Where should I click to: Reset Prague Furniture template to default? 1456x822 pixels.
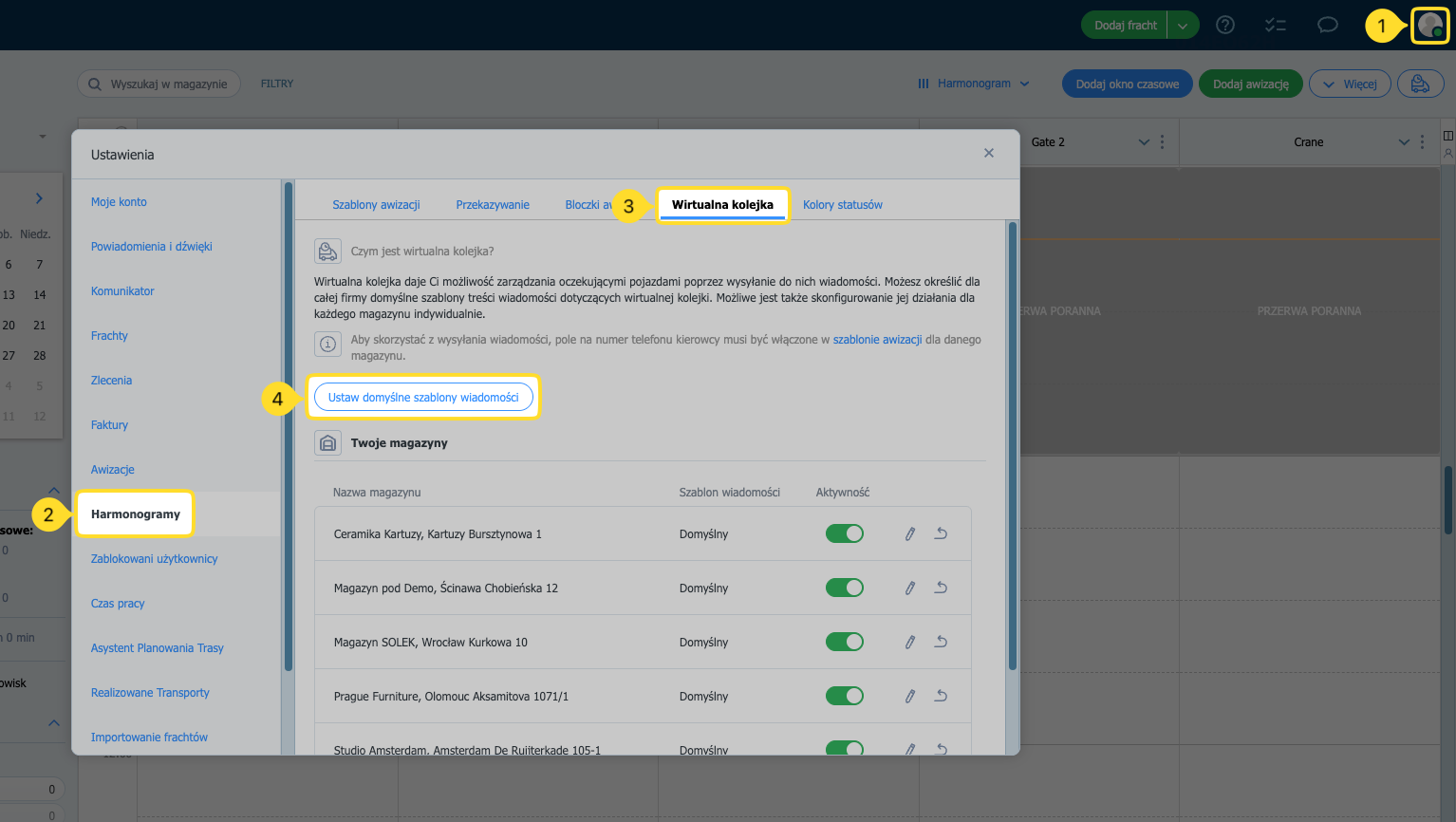click(941, 696)
